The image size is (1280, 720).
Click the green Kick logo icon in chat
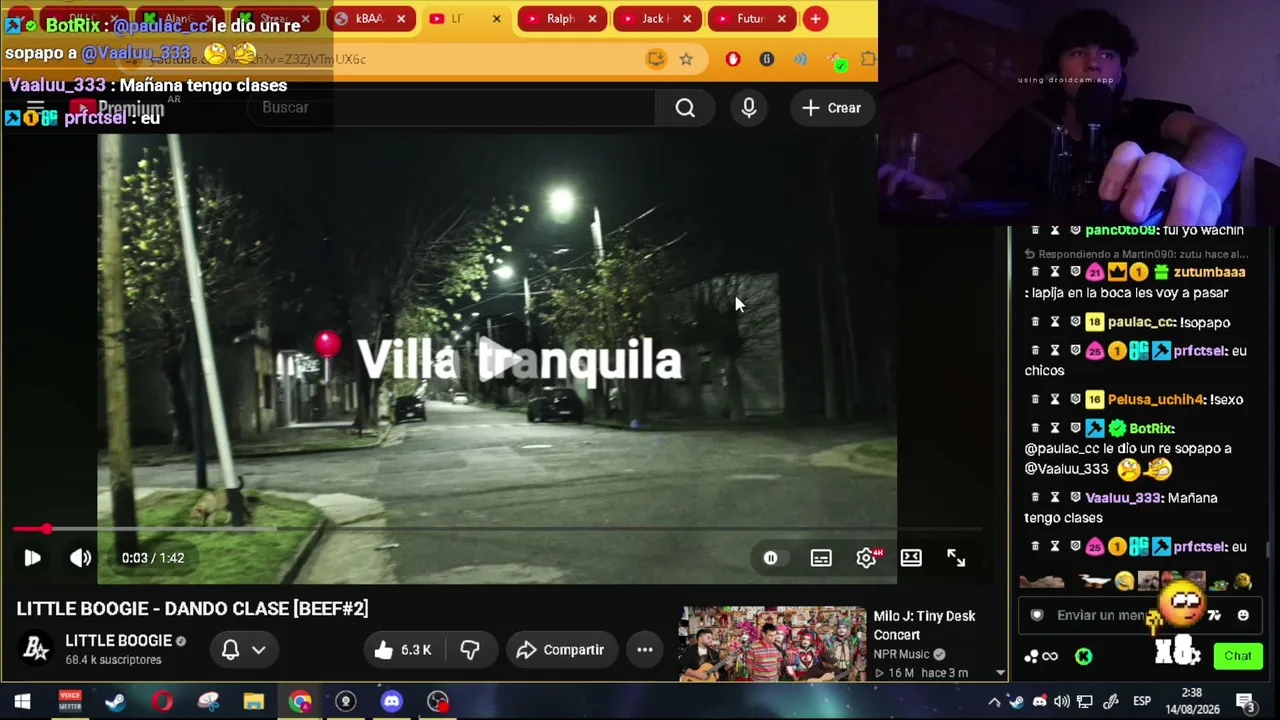[x=1084, y=656]
